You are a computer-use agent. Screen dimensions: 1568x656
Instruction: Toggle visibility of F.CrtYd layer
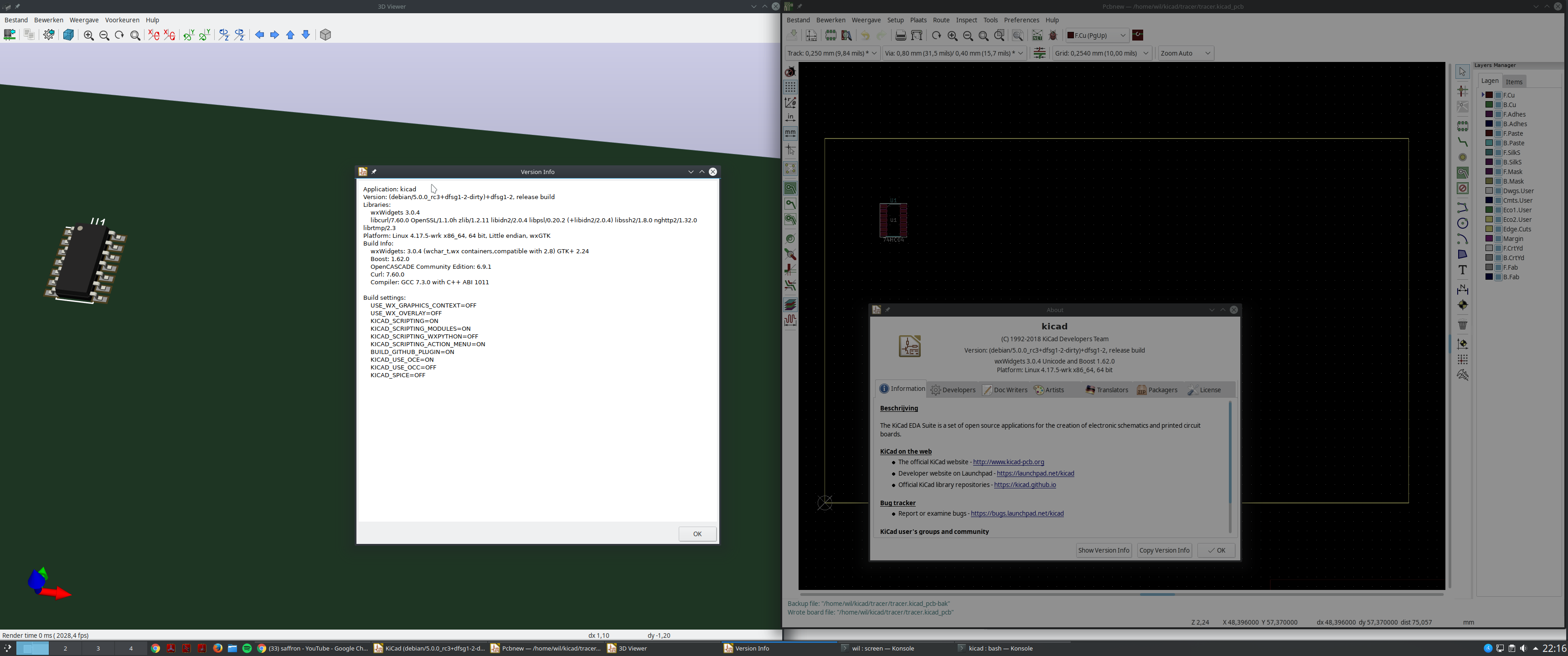click(1499, 248)
